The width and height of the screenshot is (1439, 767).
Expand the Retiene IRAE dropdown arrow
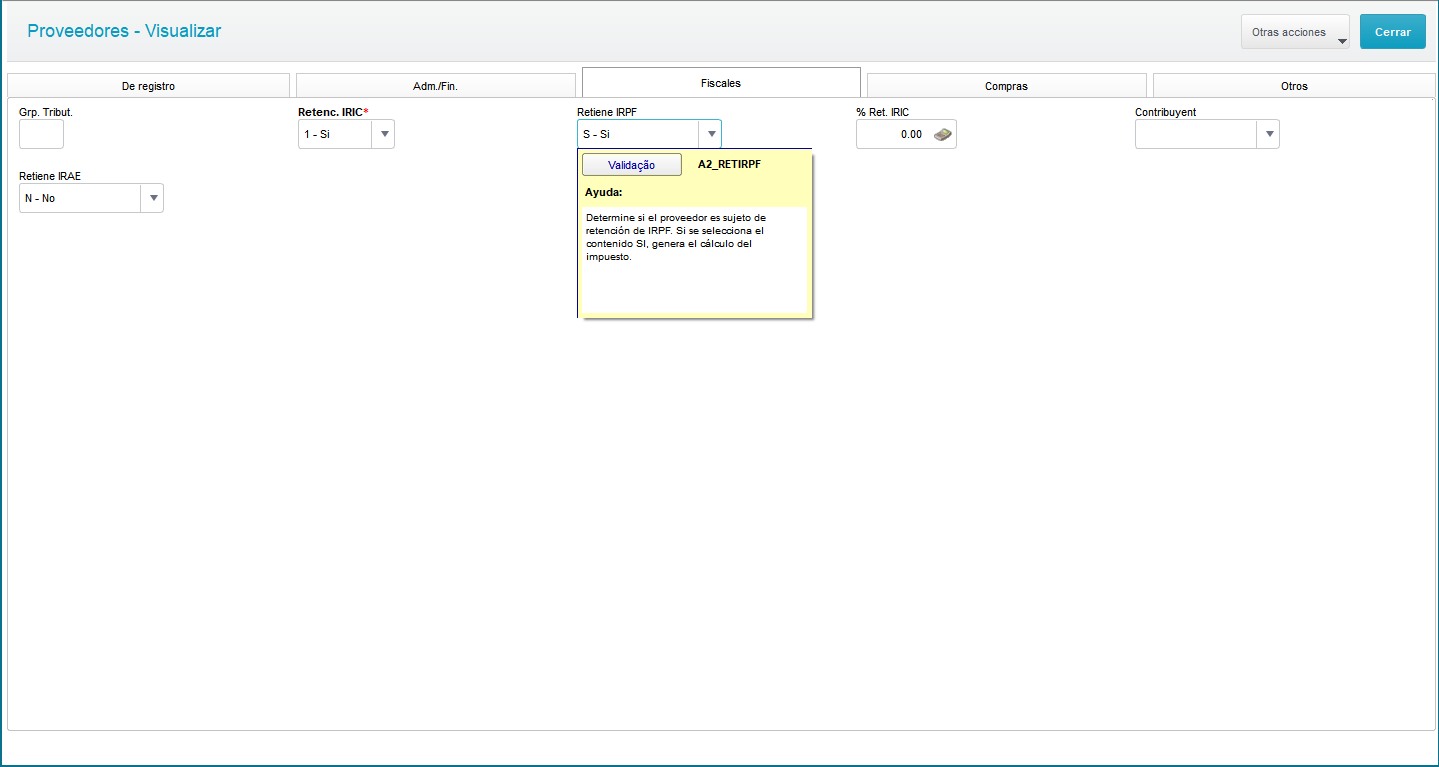click(152, 198)
